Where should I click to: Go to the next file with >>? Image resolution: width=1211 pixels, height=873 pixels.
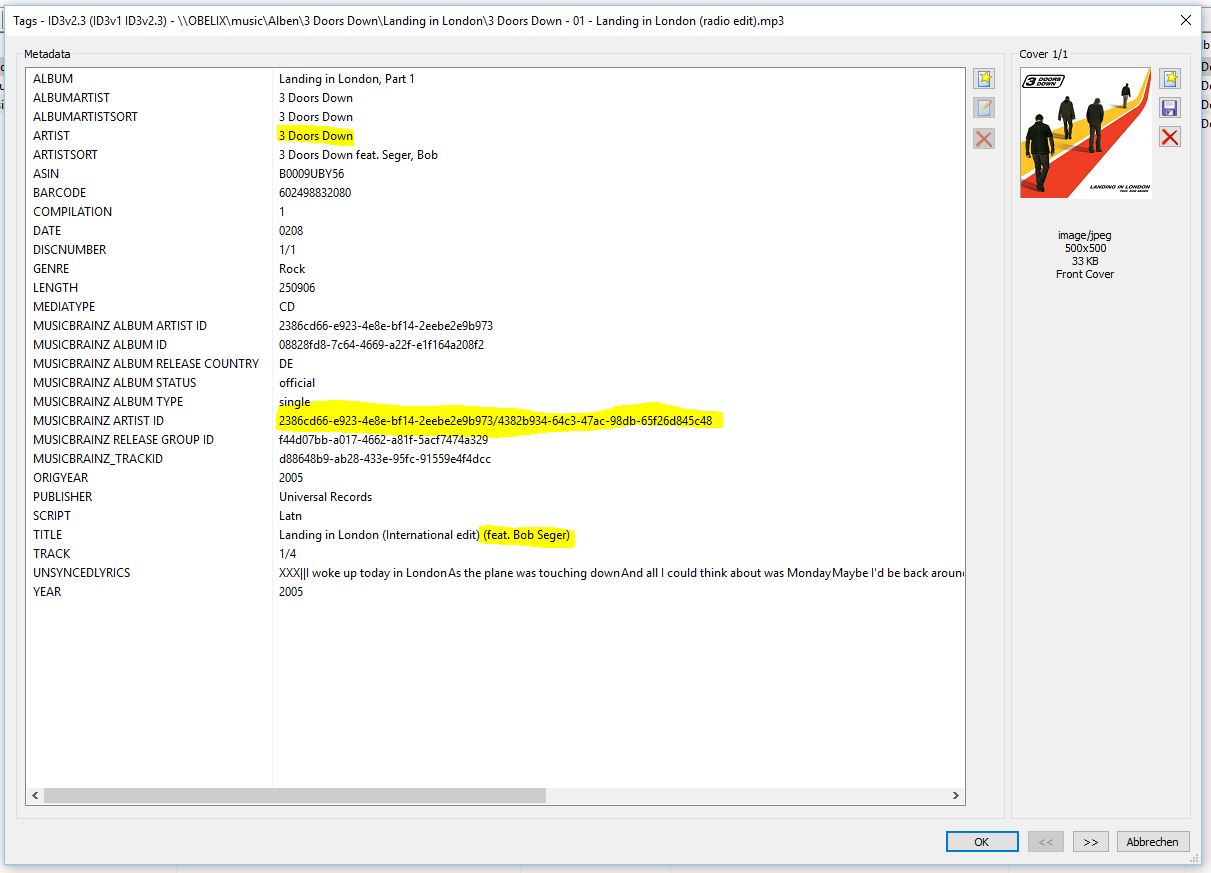(x=1091, y=842)
